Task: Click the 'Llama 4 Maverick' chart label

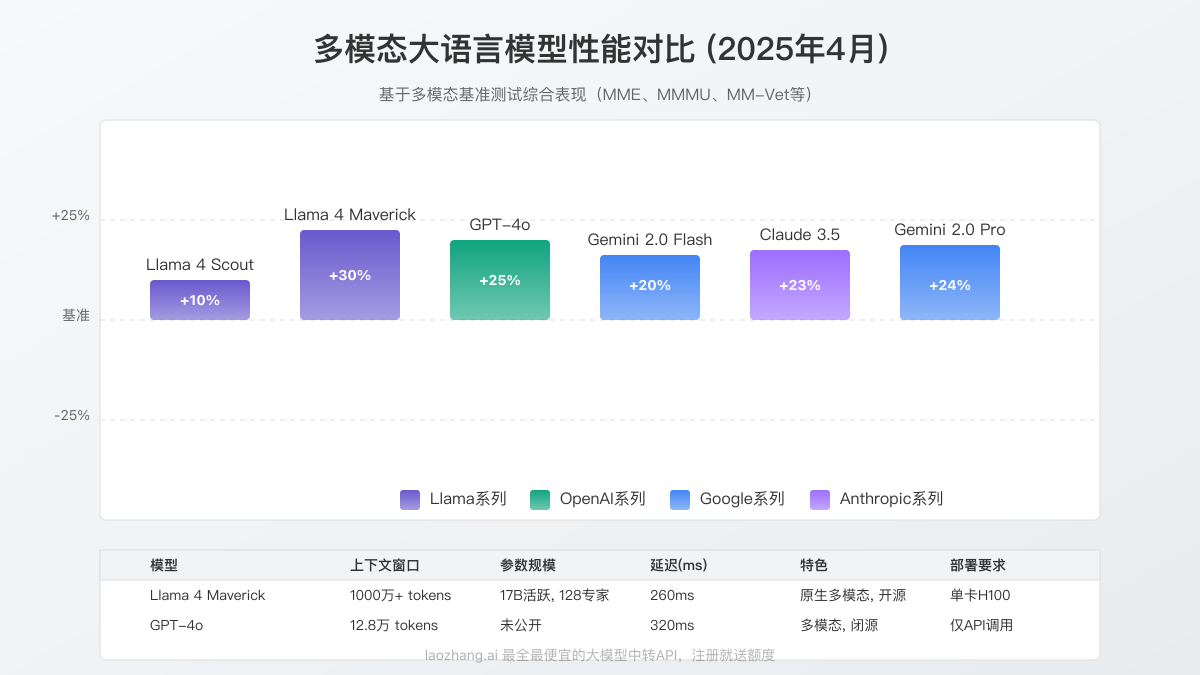Action: point(350,215)
